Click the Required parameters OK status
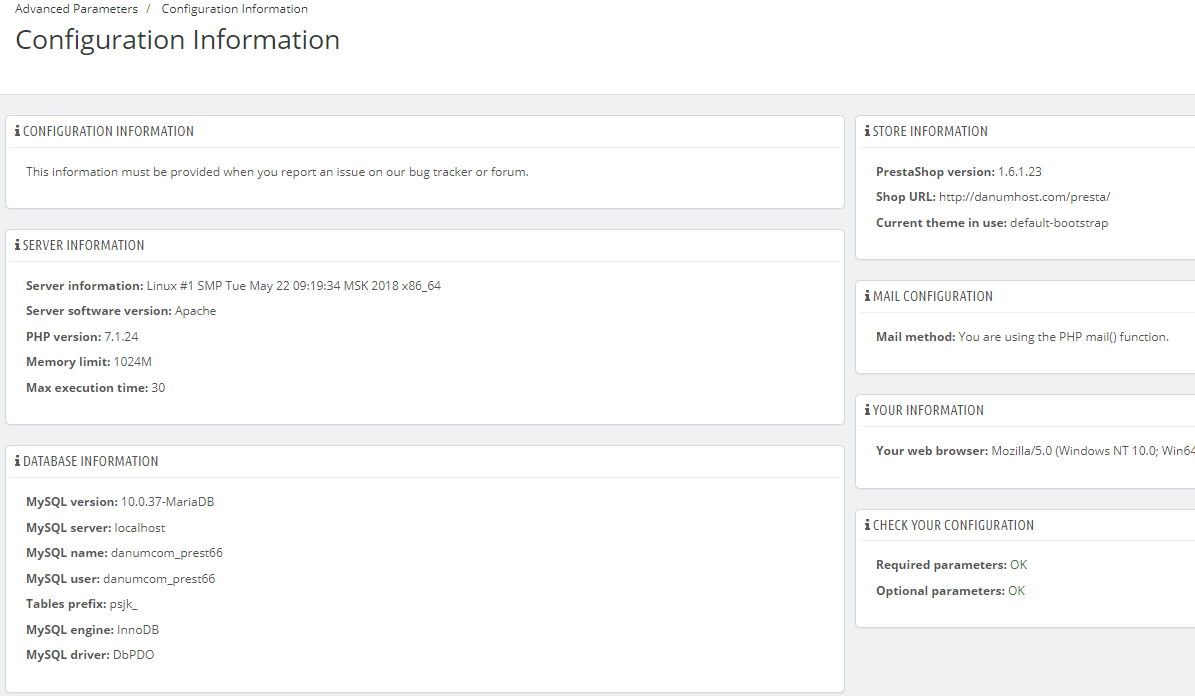This screenshot has width=1195, height=696. 1018,565
